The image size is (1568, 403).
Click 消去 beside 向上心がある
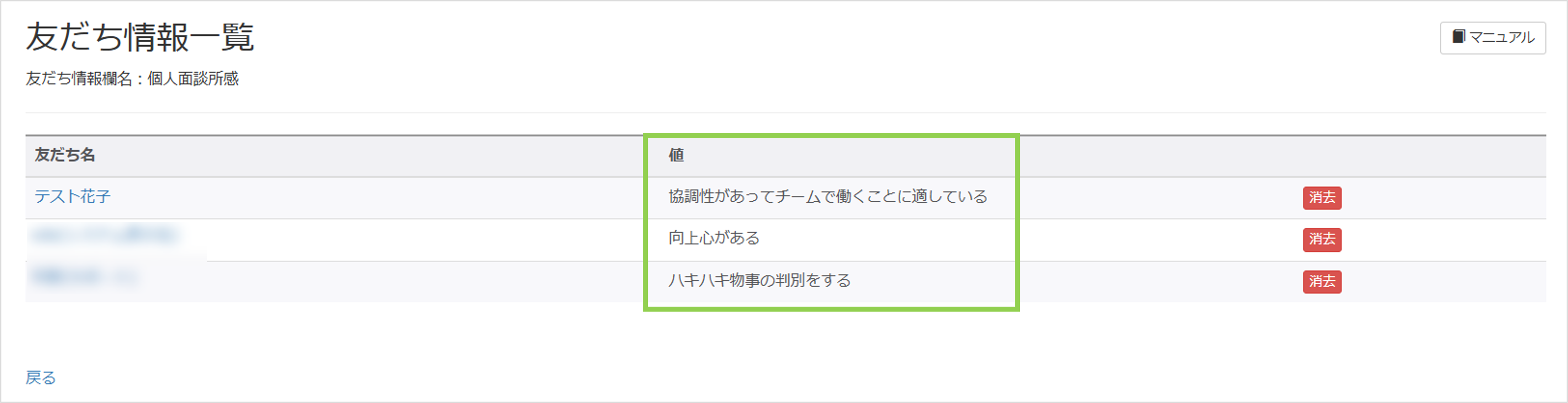coord(1322,239)
